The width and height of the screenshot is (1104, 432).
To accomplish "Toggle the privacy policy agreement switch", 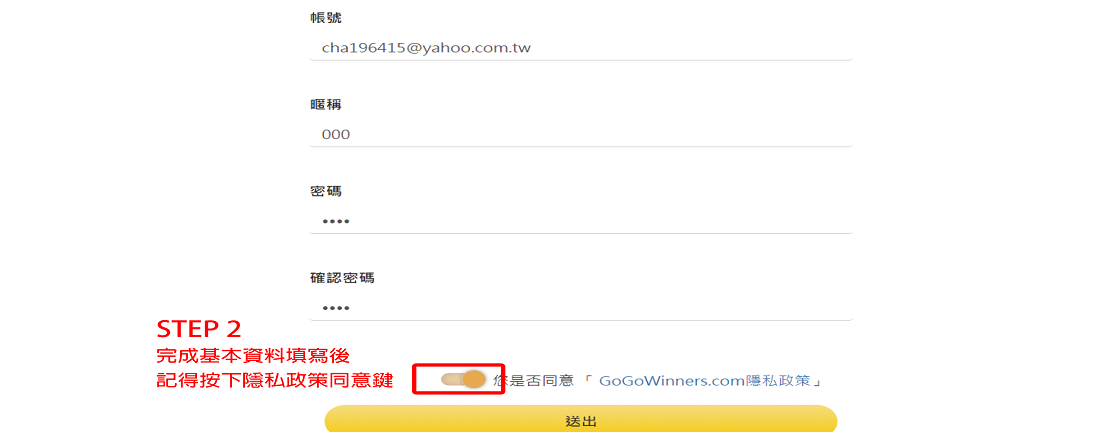I will (x=463, y=379).
